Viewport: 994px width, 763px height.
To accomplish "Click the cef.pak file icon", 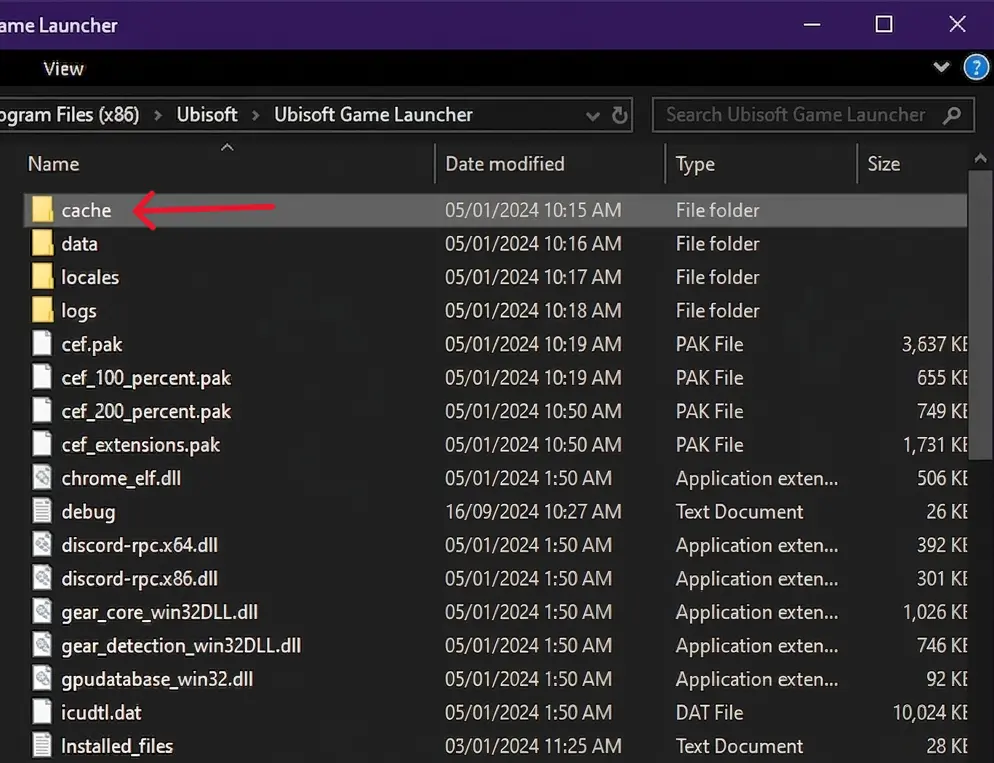I will [x=42, y=344].
